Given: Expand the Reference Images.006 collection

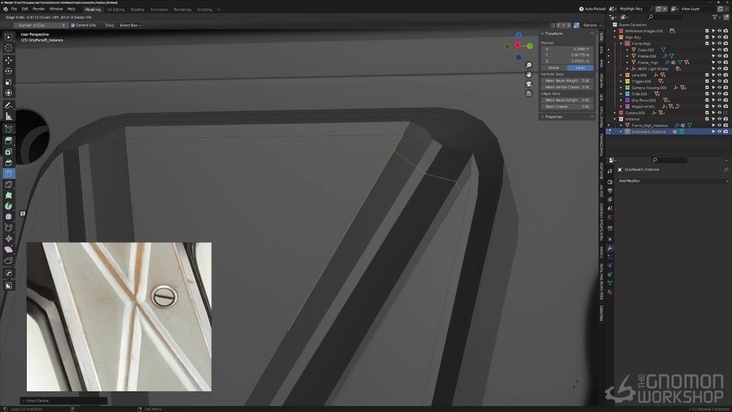Looking at the screenshot, I should [x=615, y=31].
